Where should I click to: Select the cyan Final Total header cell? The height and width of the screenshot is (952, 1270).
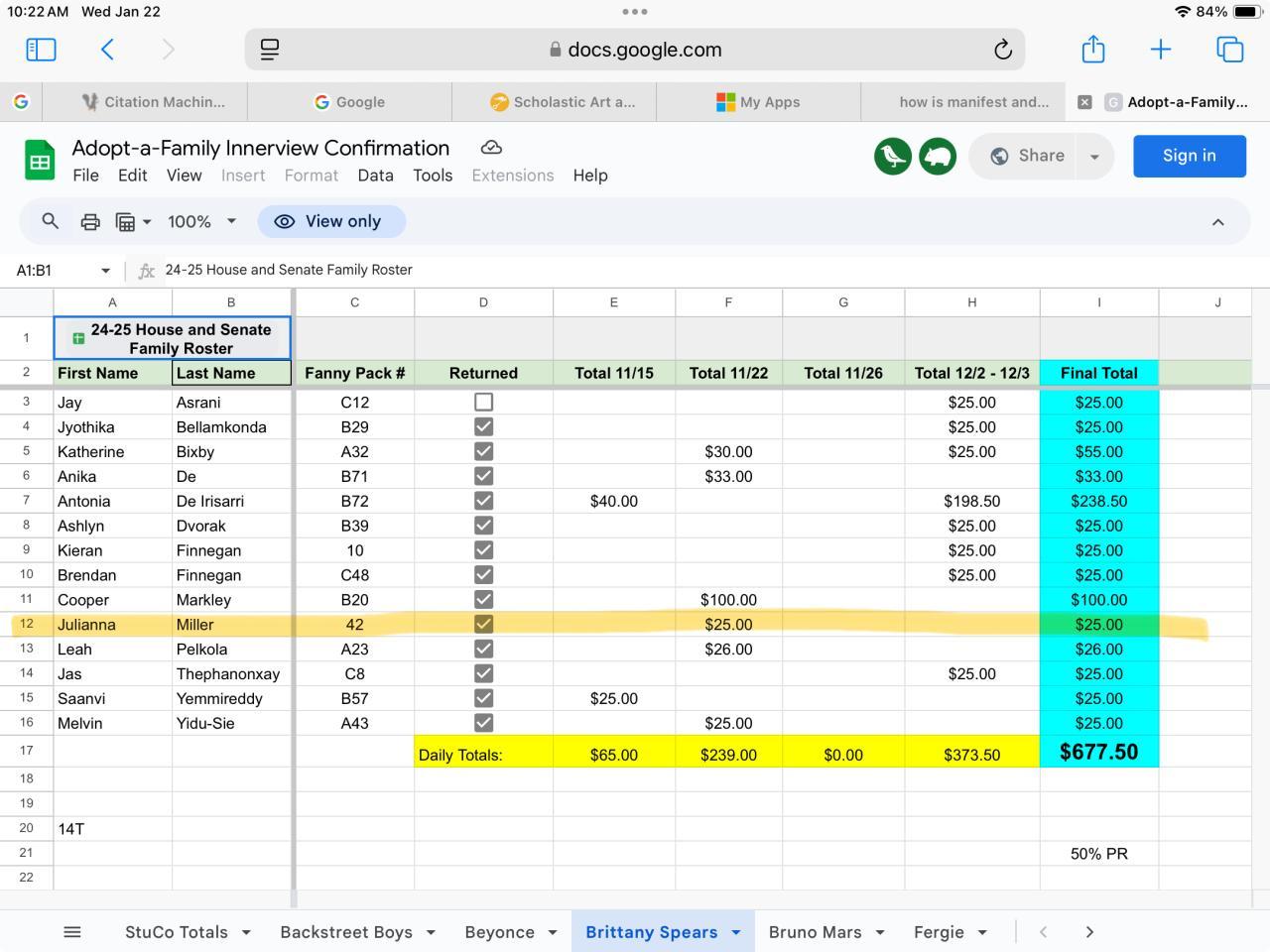point(1098,373)
